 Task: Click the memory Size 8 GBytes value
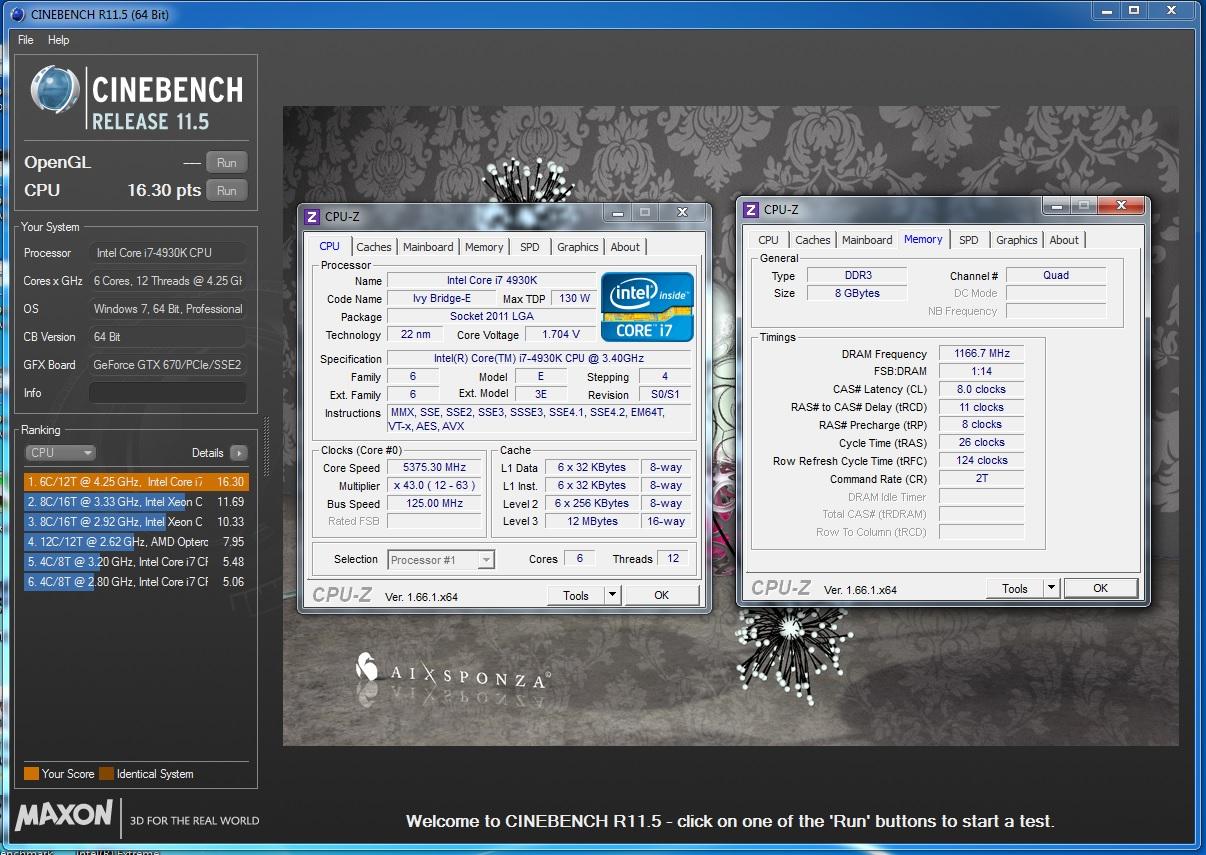pyautogui.click(x=856, y=293)
